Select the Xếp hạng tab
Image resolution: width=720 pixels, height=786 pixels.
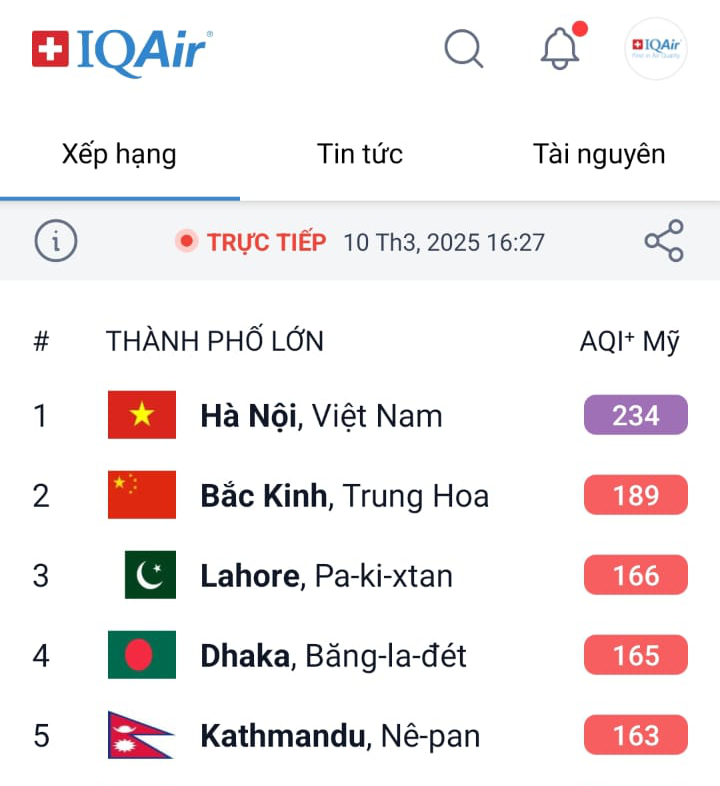(119, 154)
